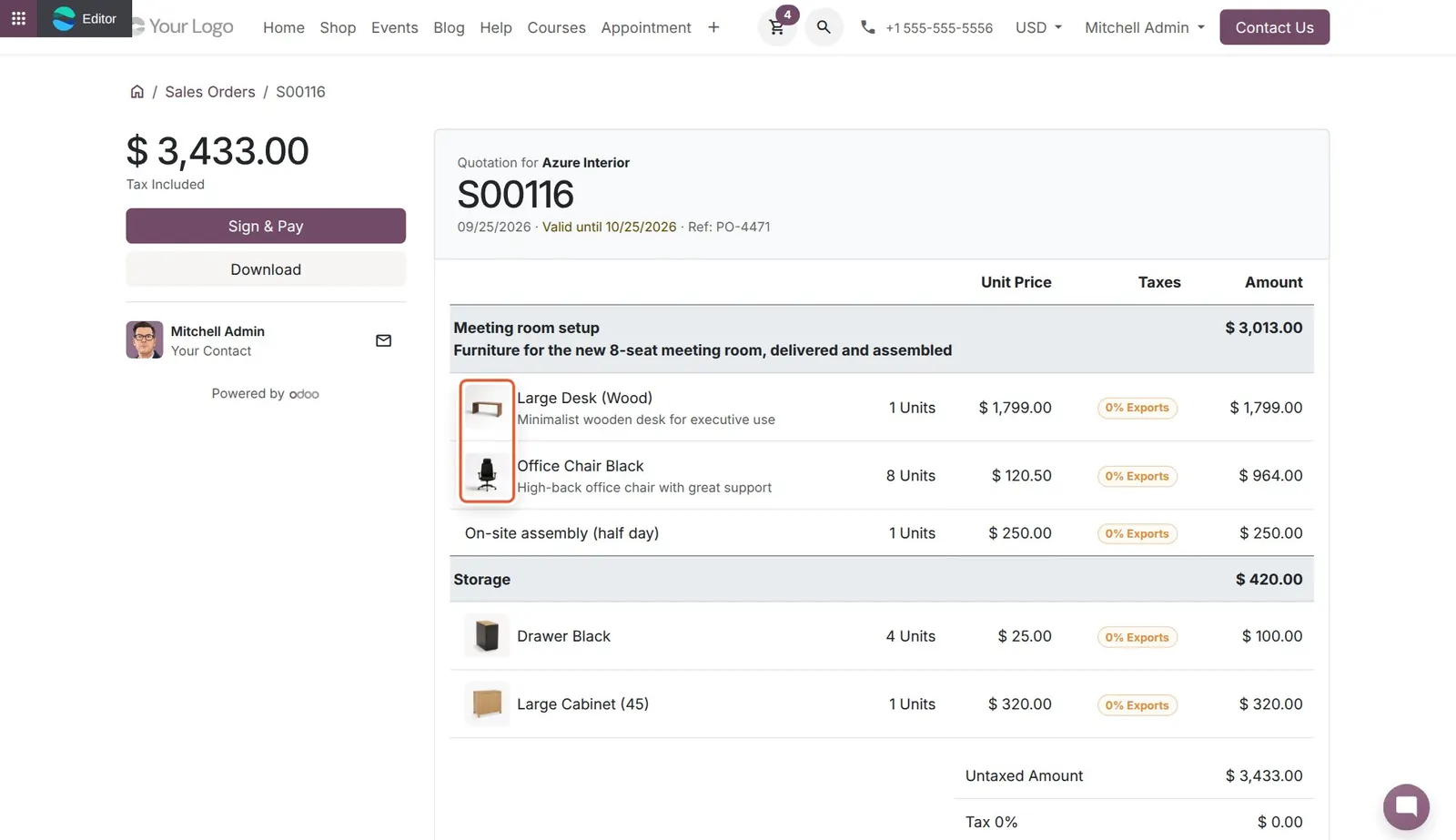Open the Help menu
Viewport: 1456px width, 840px height.
pyautogui.click(x=496, y=27)
